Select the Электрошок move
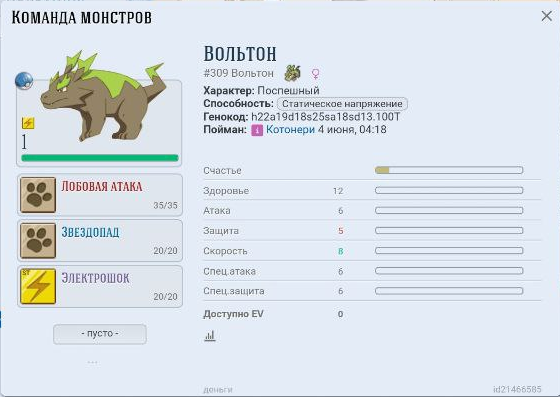This screenshot has width=560, height=397. point(100,286)
